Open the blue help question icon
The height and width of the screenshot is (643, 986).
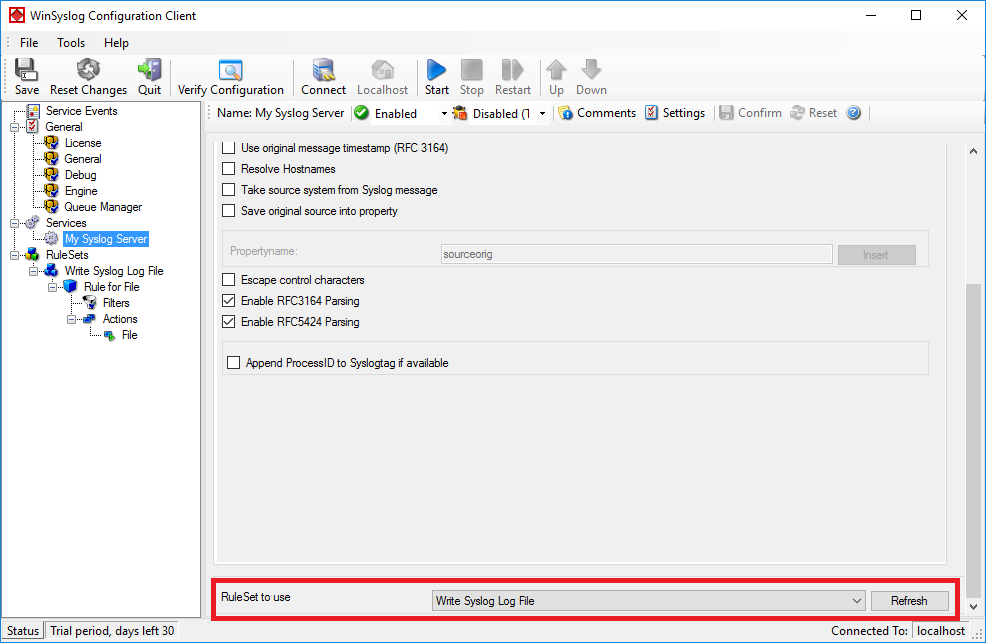tap(853, 113)
